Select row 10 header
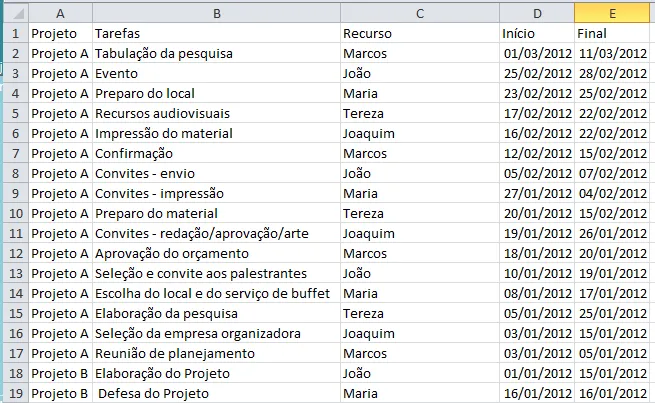The height and width of the screenshot is (403, 655). click(x=16, y=213)
